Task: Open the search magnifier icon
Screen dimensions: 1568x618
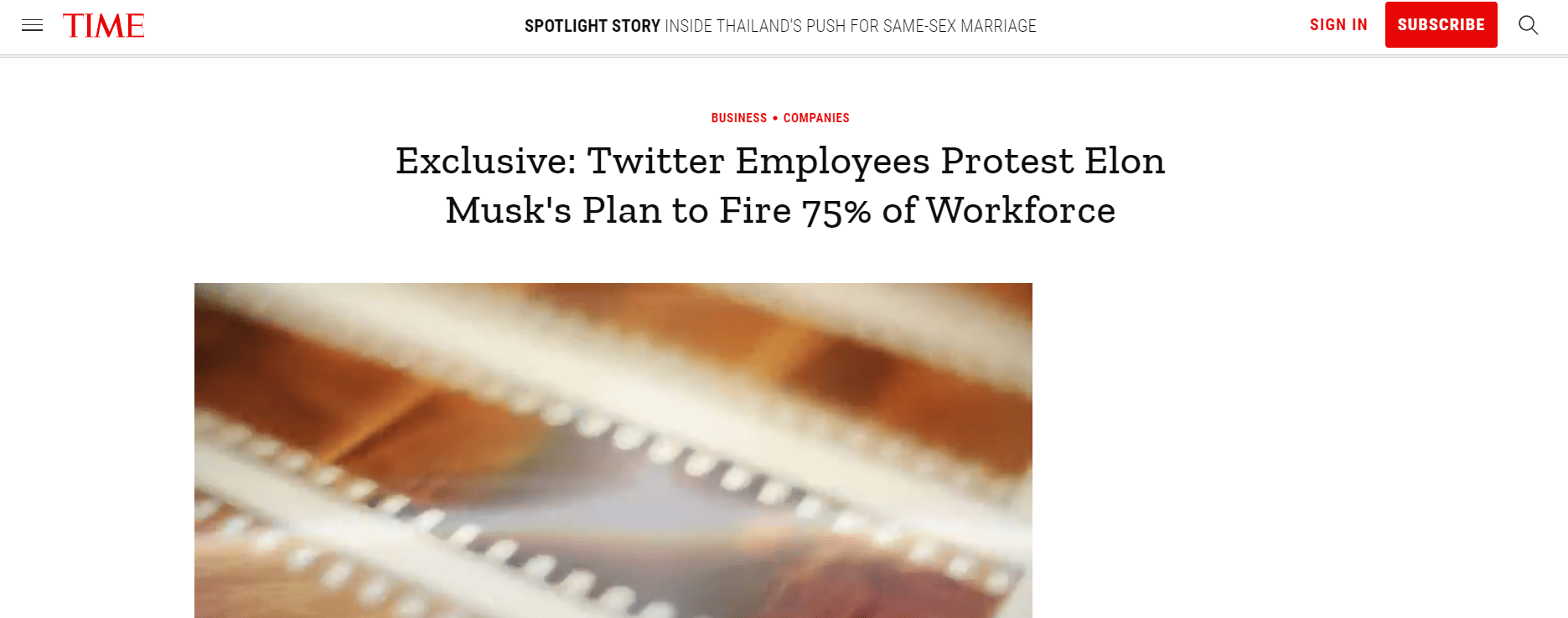Action: [1528, 25]
